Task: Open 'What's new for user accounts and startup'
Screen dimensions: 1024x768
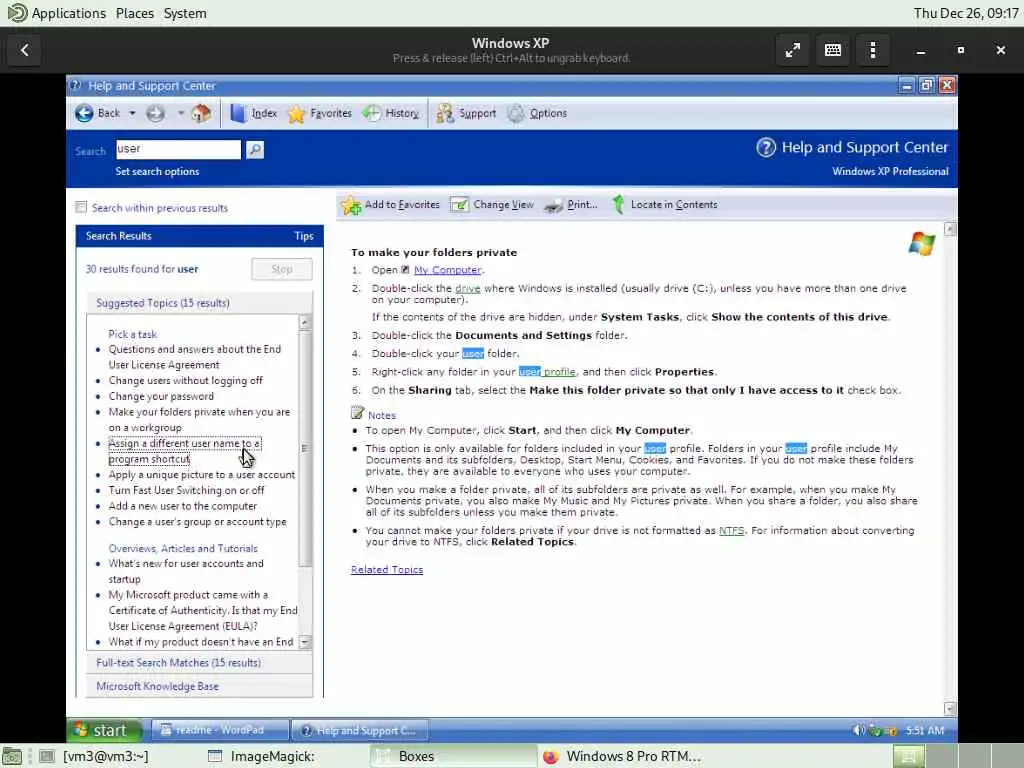Action: pyautogui.click(x=186, y=571)
